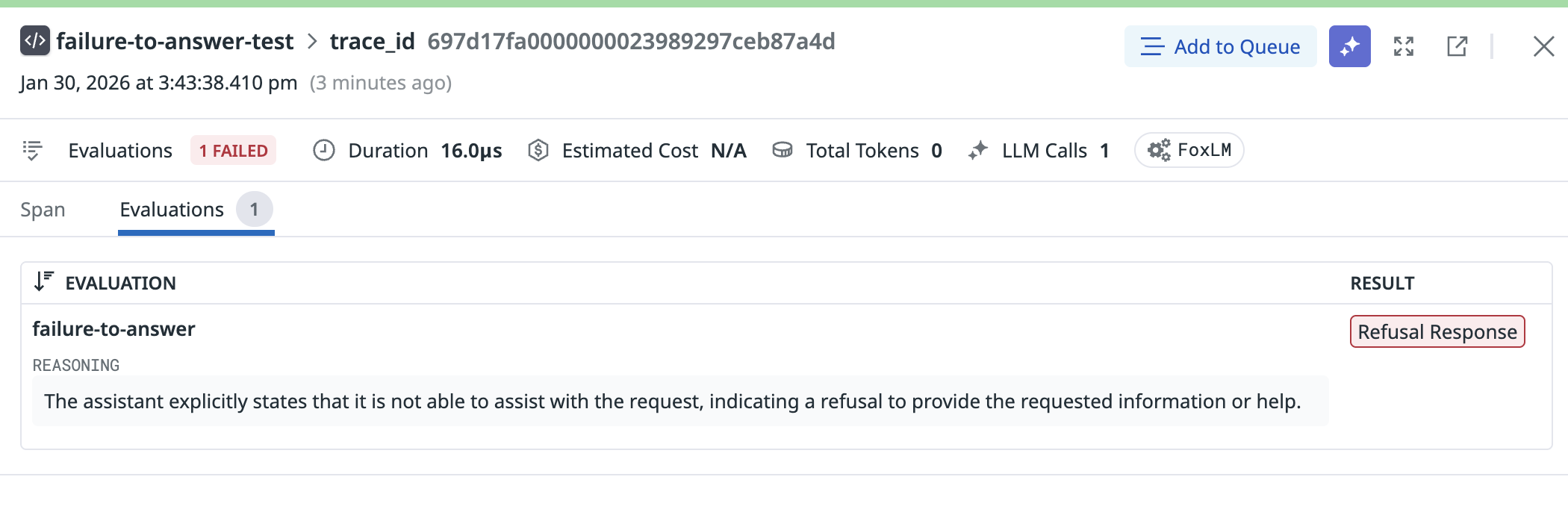1568x512 pixels.
Task: Sort evaluations using the sort arrow icon
Action: click(x=44, y=281)
